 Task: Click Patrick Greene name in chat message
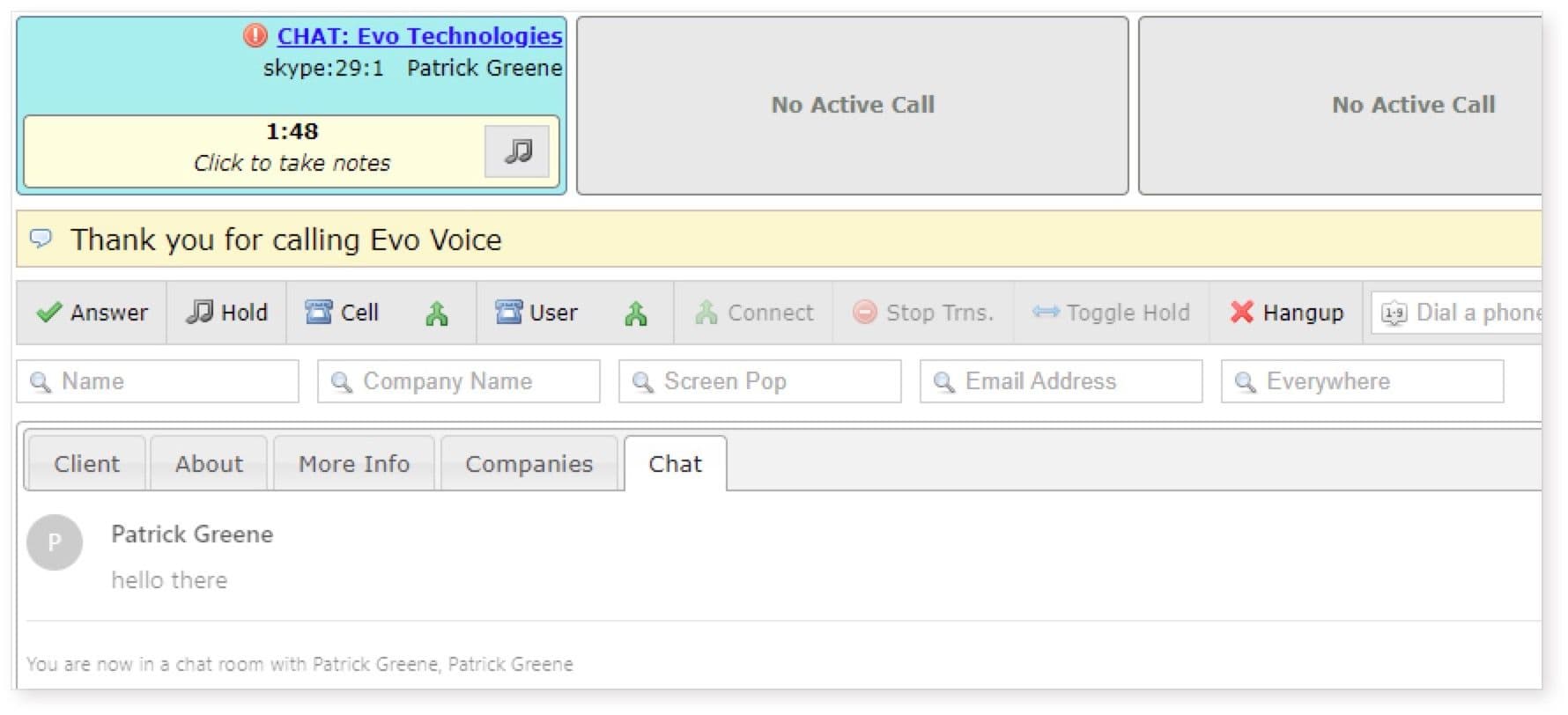tap(192, 534)
